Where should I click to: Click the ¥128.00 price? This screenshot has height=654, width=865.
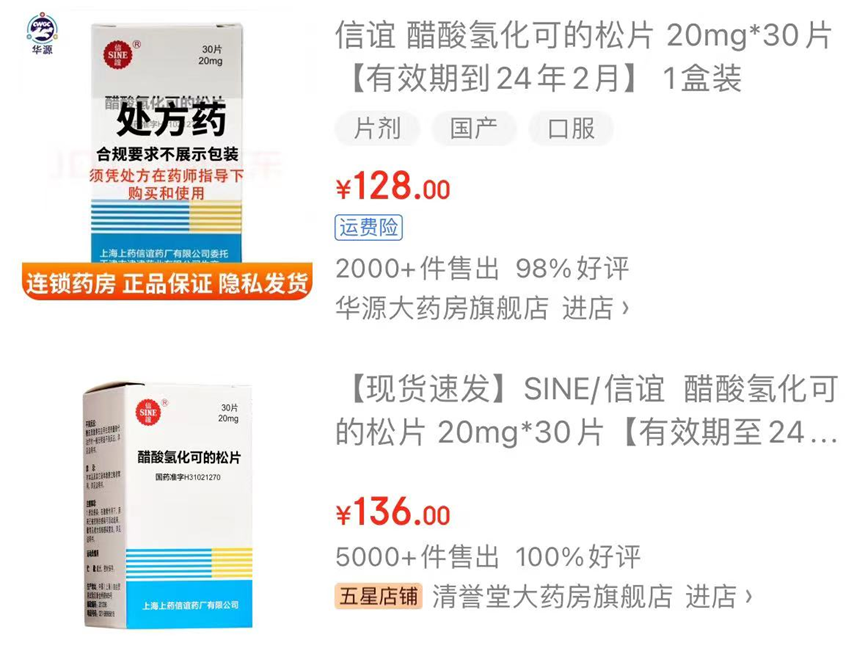[x=393, y=186]
